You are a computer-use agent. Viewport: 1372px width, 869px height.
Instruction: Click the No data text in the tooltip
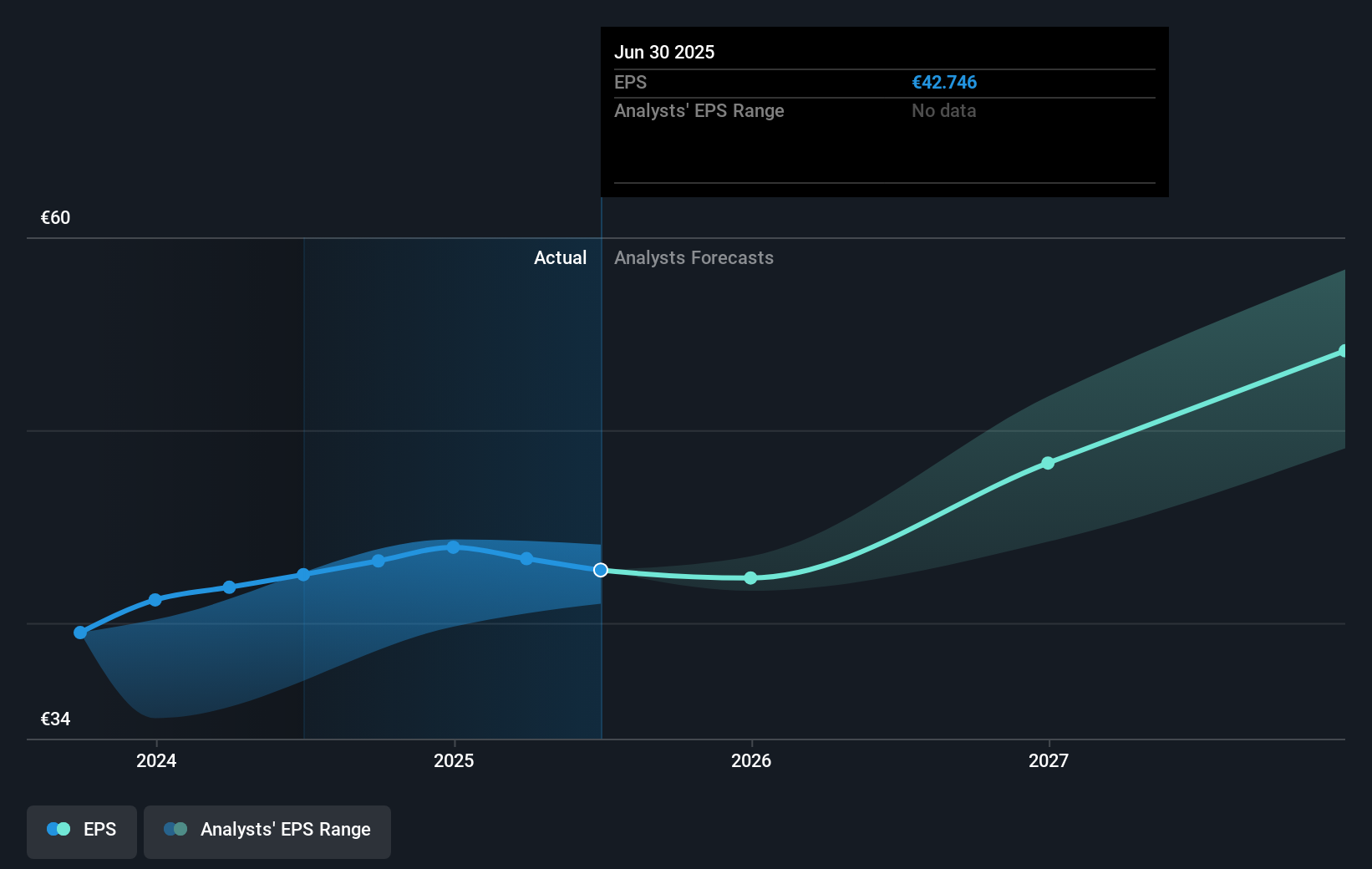(943, 110)
